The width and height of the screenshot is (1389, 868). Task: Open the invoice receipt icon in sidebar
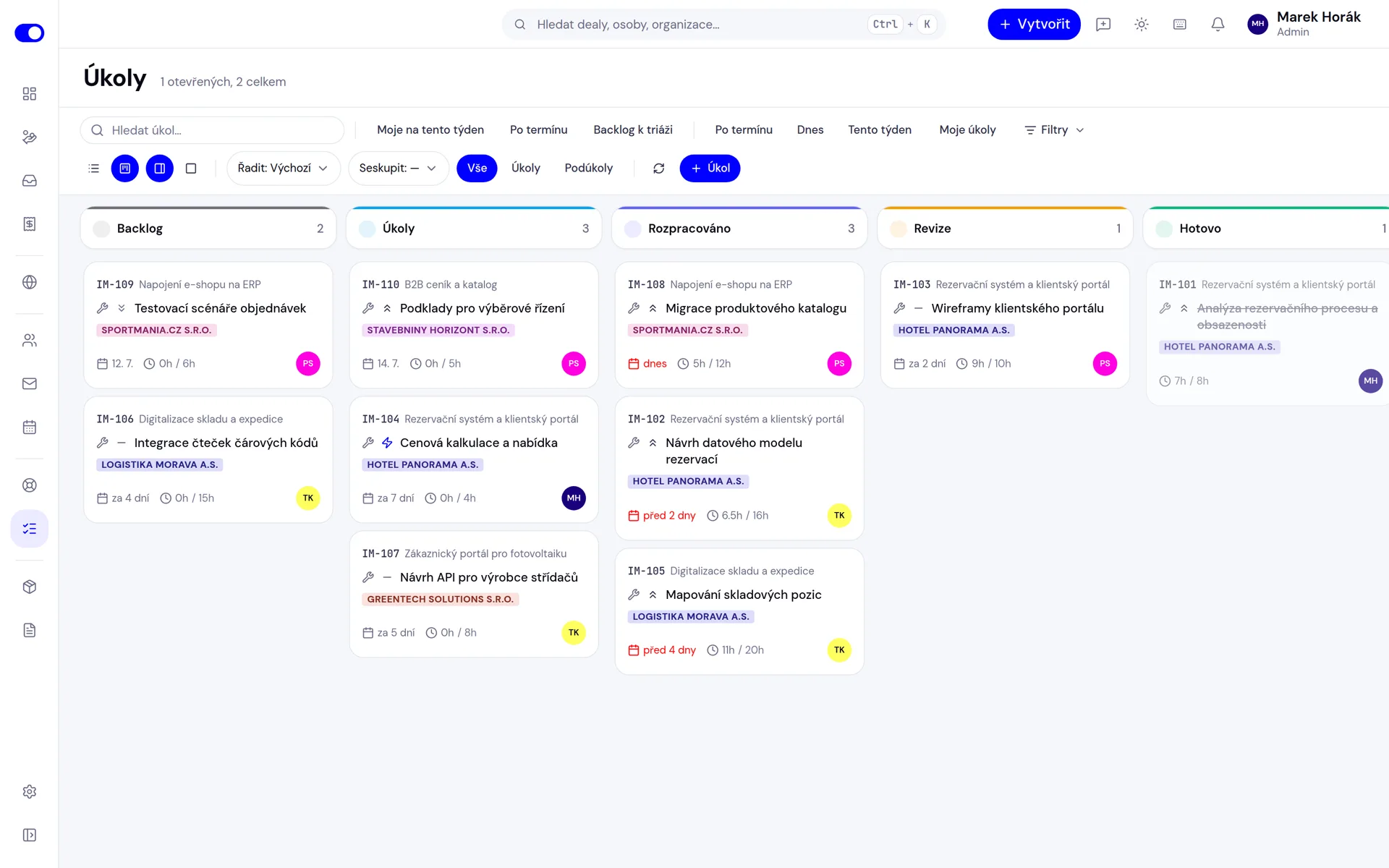(x=29, y=224)
